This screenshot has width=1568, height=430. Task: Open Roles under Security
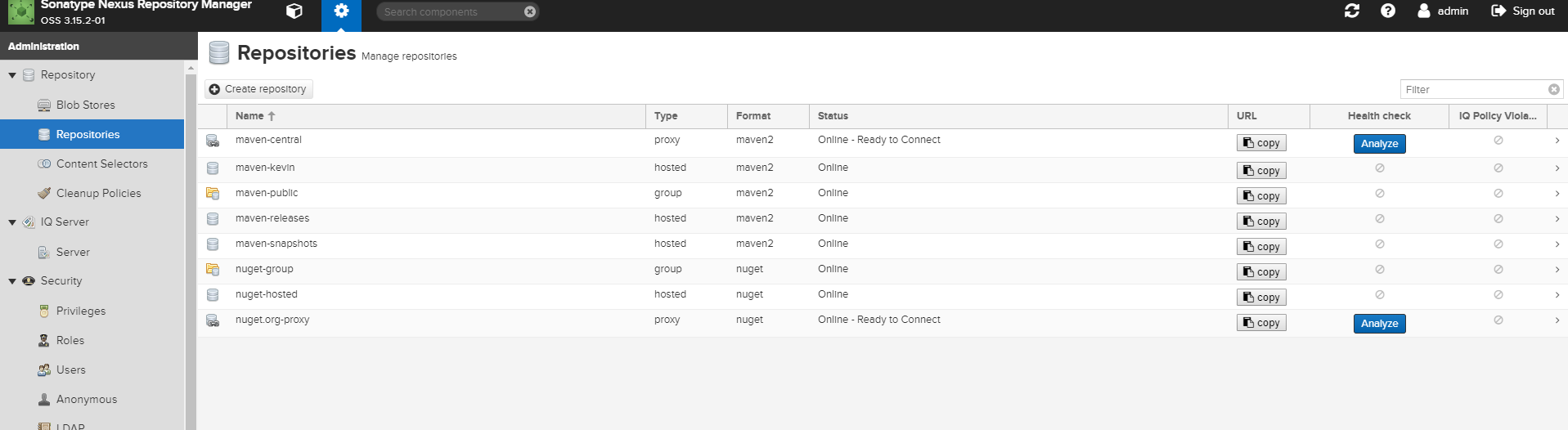70,340
